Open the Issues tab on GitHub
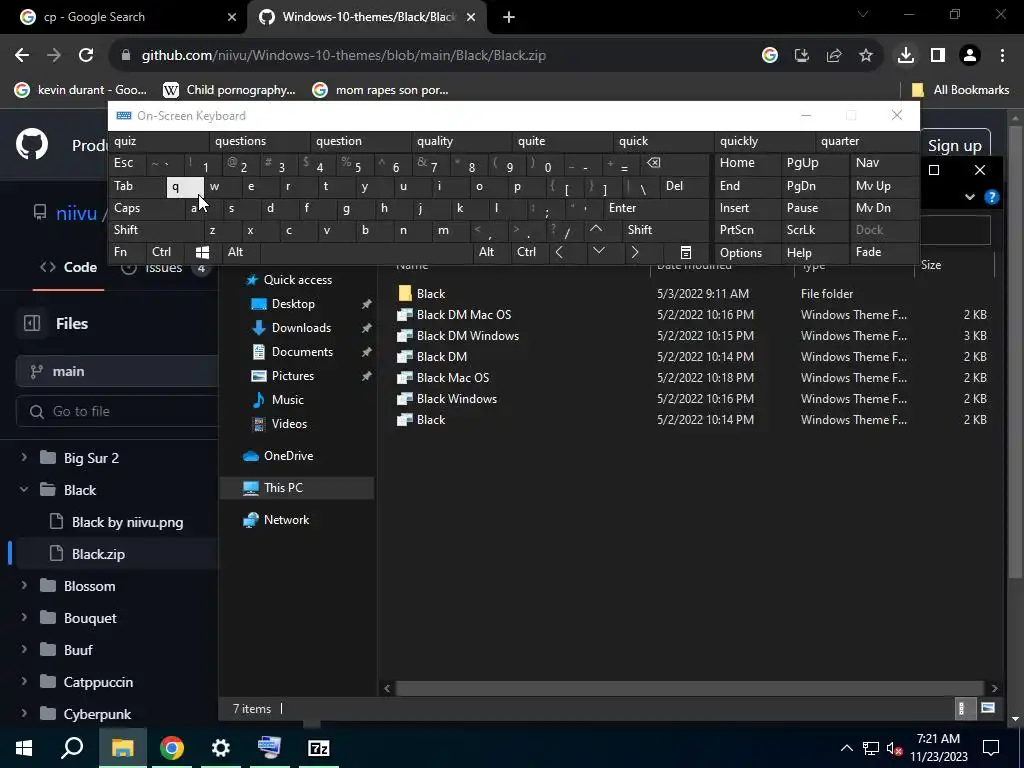The width and height of the screenshot is (1024, 768). tap(164, 267)
